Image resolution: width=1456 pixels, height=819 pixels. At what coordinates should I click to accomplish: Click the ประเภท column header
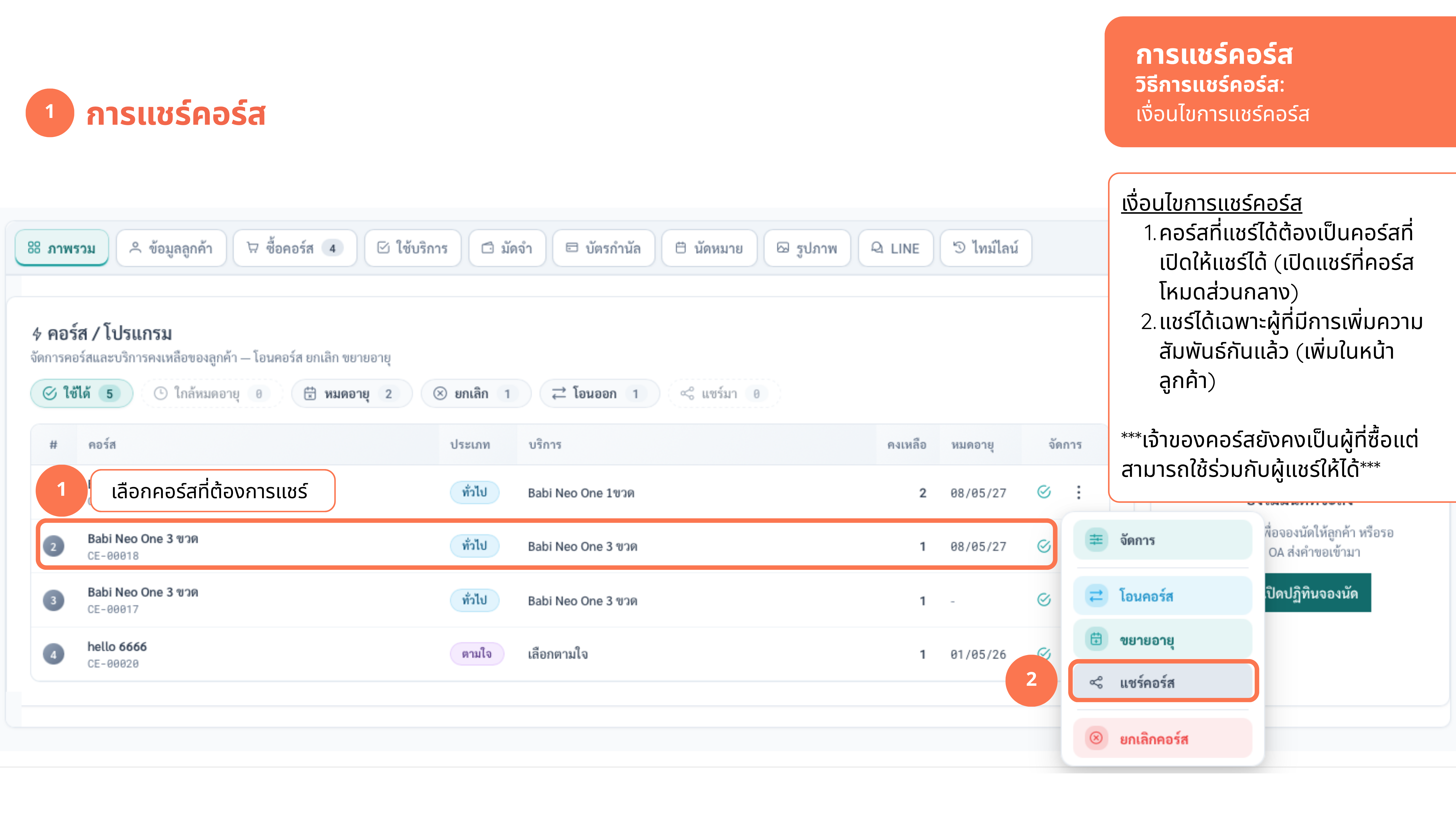470,445
